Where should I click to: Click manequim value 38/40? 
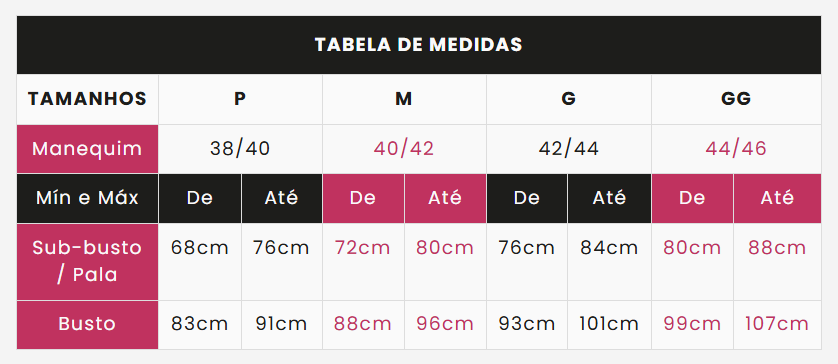pyautogui.click(x=240, y=149)
